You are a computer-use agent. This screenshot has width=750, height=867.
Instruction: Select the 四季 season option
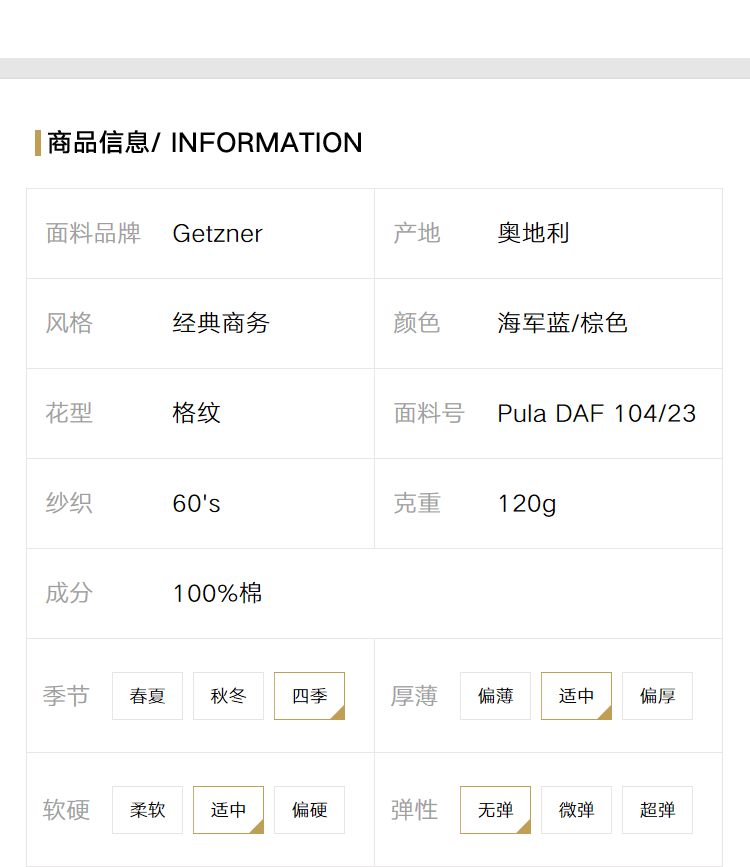click(x=309, y=696)
